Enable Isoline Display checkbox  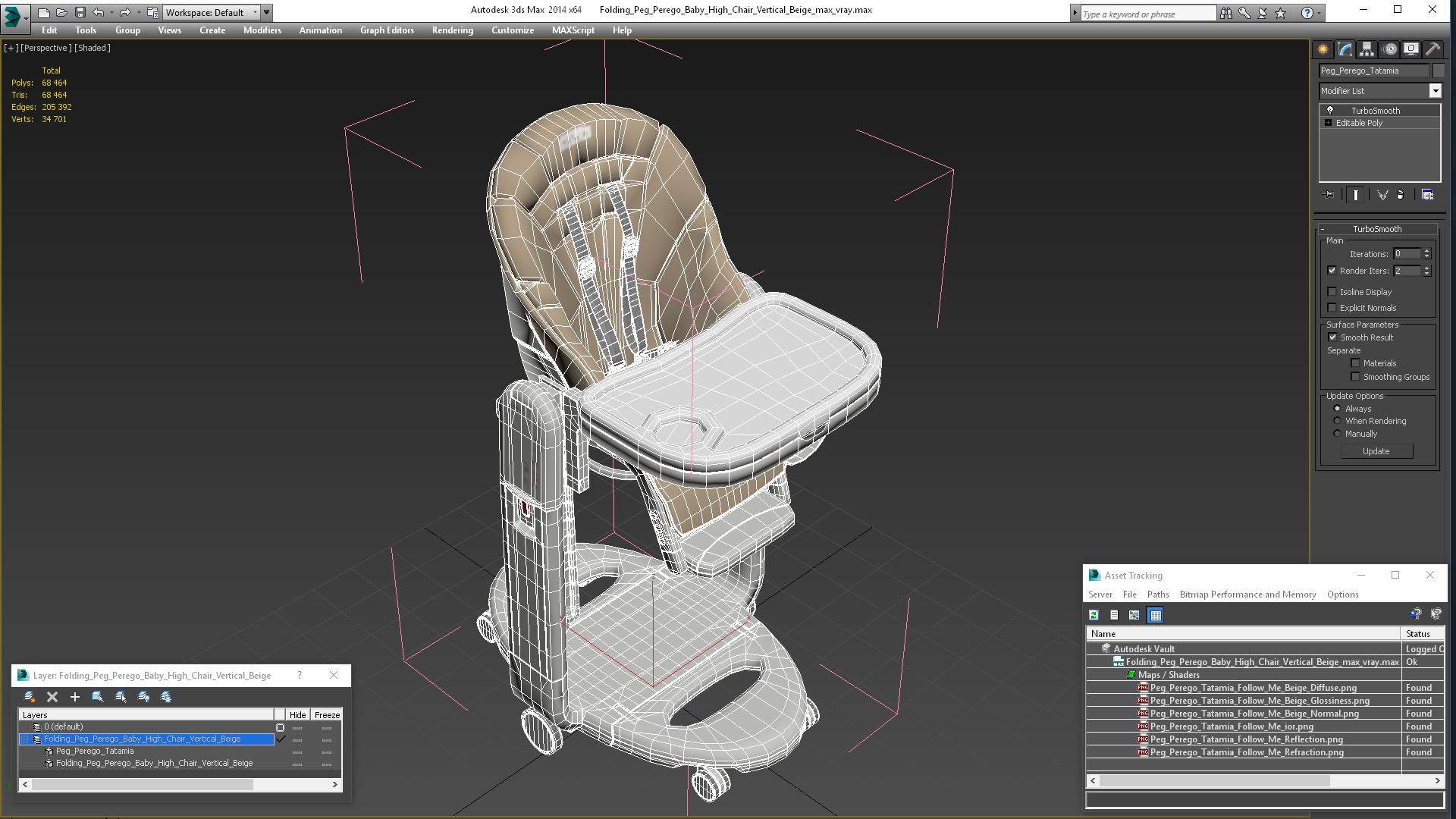[x=1332, y=292]
